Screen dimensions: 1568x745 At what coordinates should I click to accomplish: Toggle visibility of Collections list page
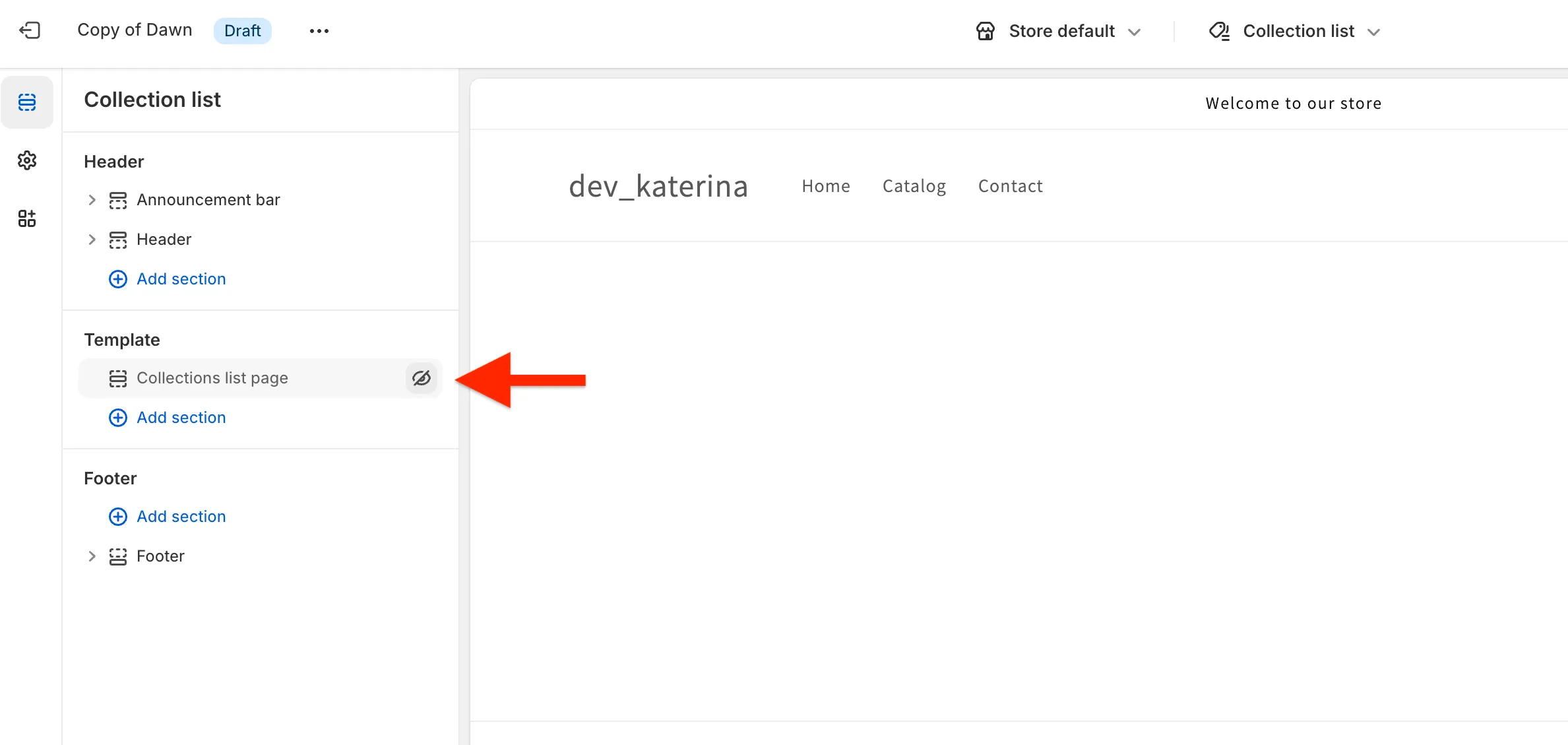(x=422, y=378)
